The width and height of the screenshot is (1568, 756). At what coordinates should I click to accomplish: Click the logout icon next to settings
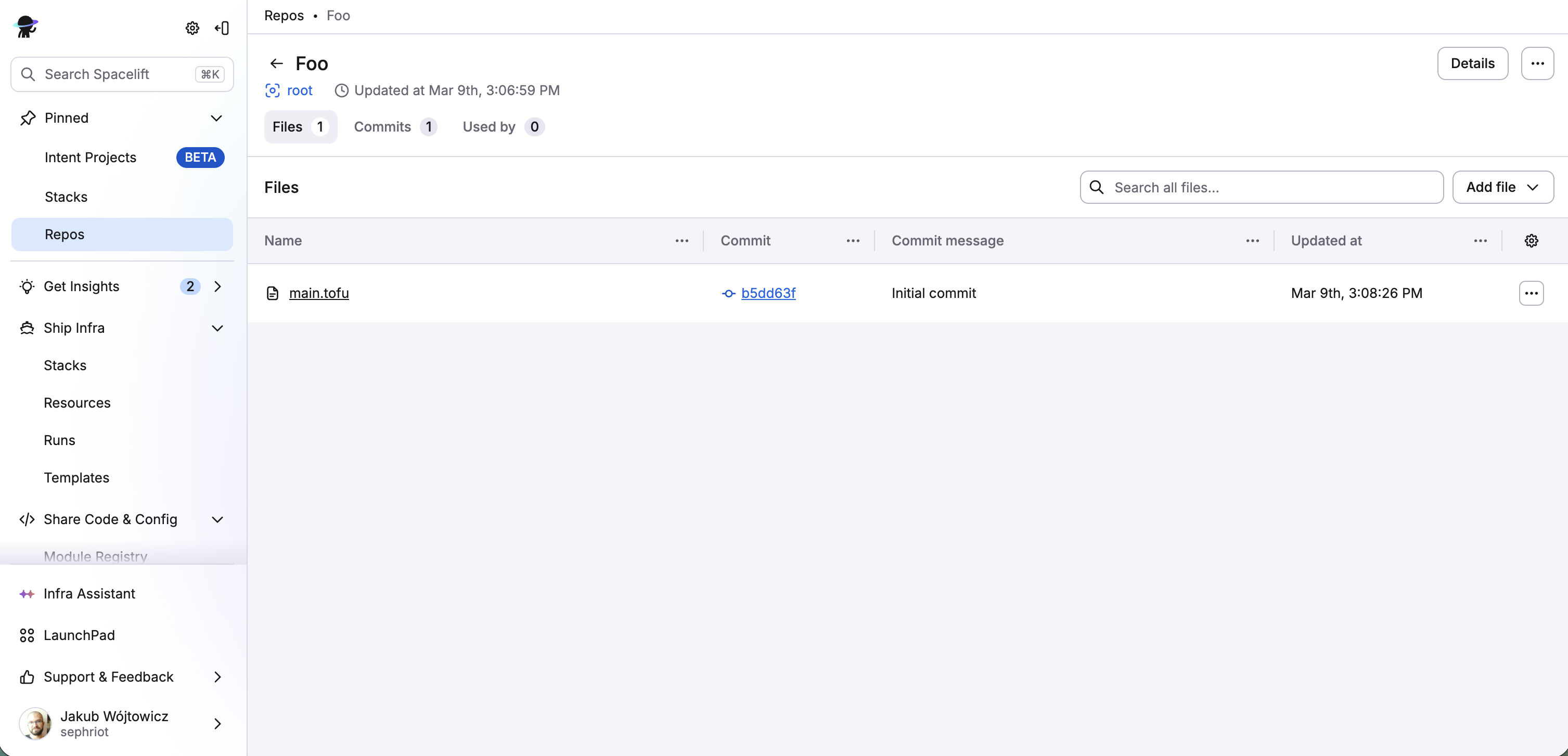click(222, 28)
